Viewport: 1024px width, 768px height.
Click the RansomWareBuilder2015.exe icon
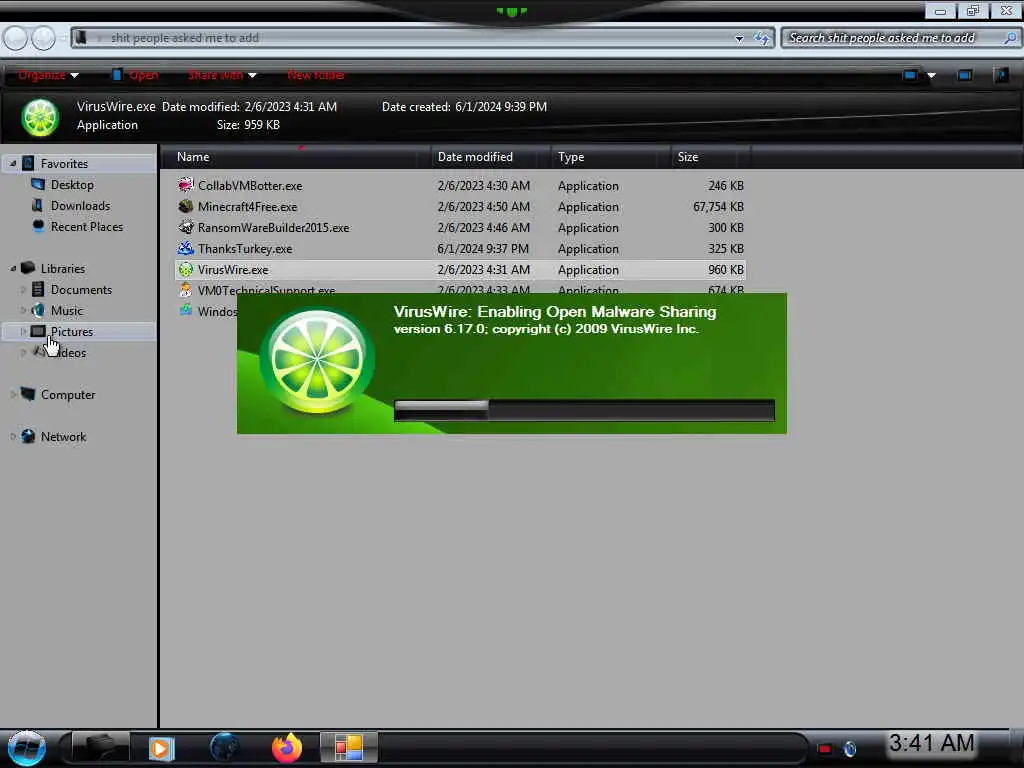pos(185,227)
